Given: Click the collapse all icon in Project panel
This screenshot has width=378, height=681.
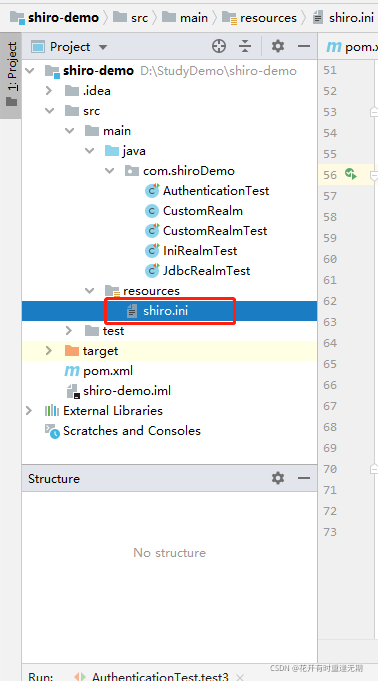Looking at the screenshot, I should 245,46.
